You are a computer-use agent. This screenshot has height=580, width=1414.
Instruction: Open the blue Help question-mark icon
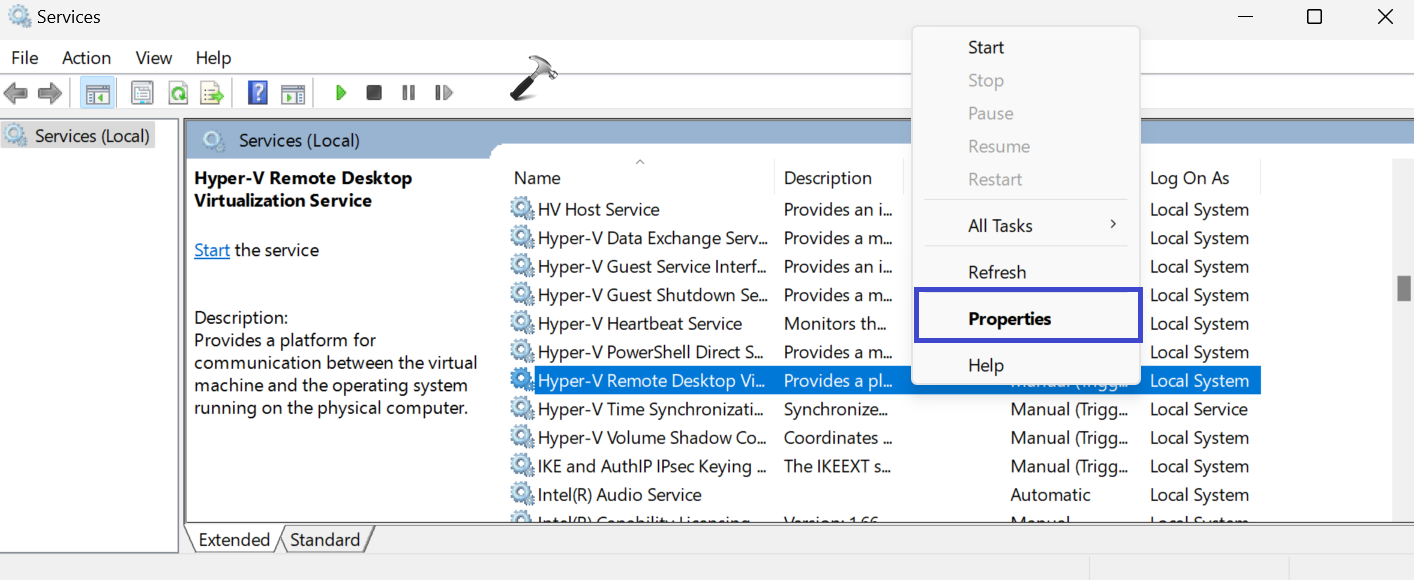pos(258,93)
